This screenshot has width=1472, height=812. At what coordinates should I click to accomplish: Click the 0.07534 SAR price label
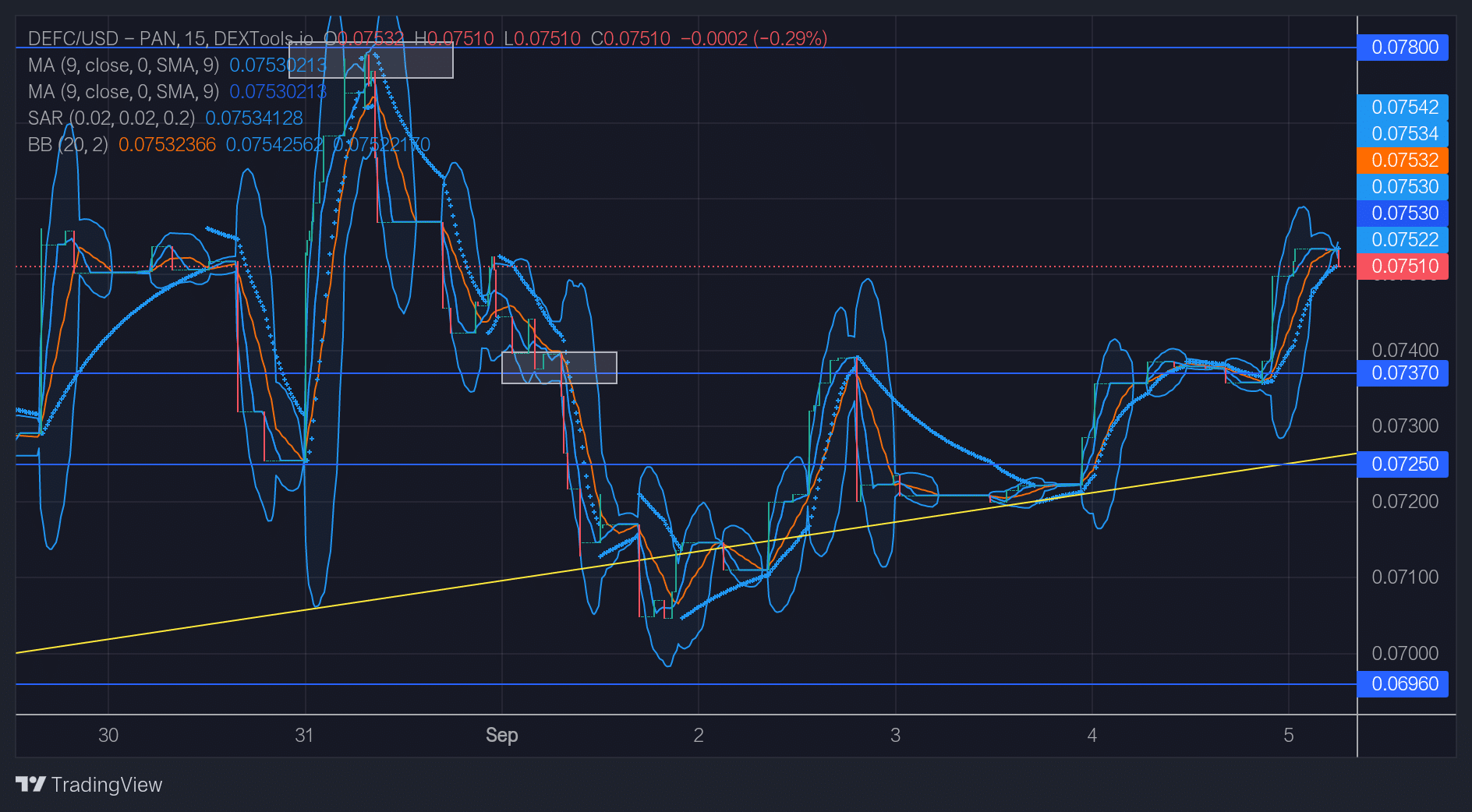click(x=1403, y=134)
